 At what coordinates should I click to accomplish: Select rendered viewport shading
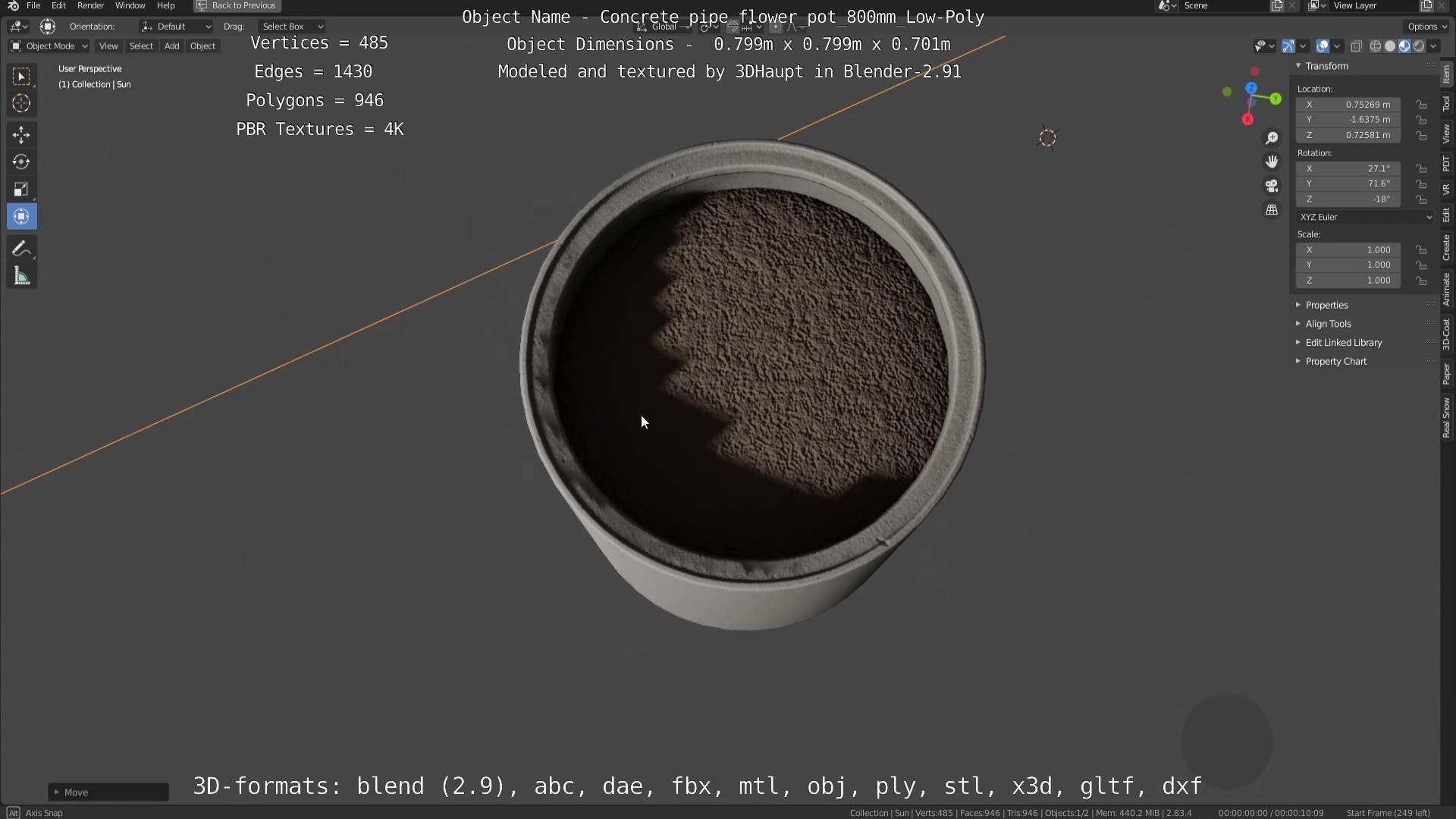pyautogui.click(x=1419, y=46)
